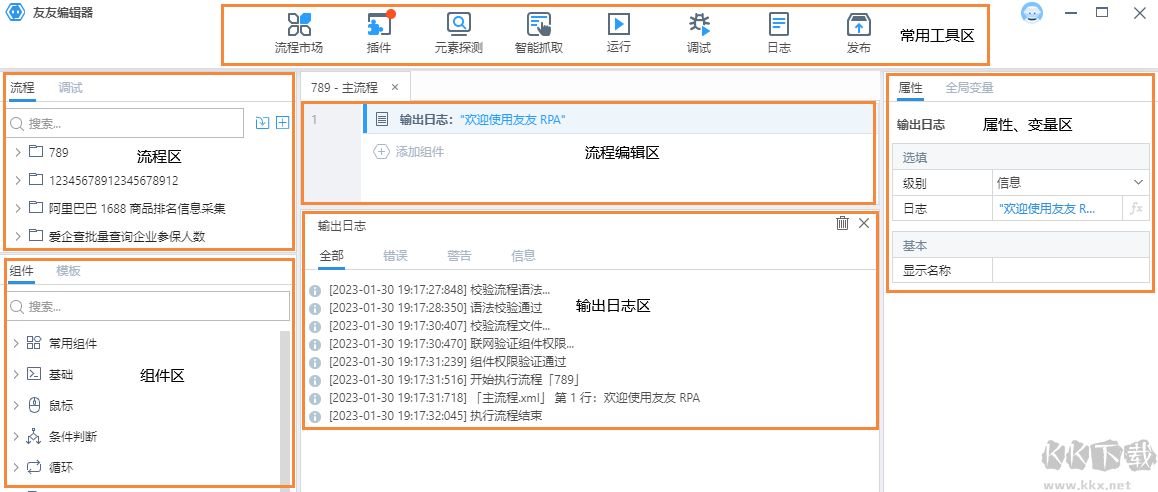Select log line 语法校验通过
1158x492 pixels.
click(x=435, y=308)
